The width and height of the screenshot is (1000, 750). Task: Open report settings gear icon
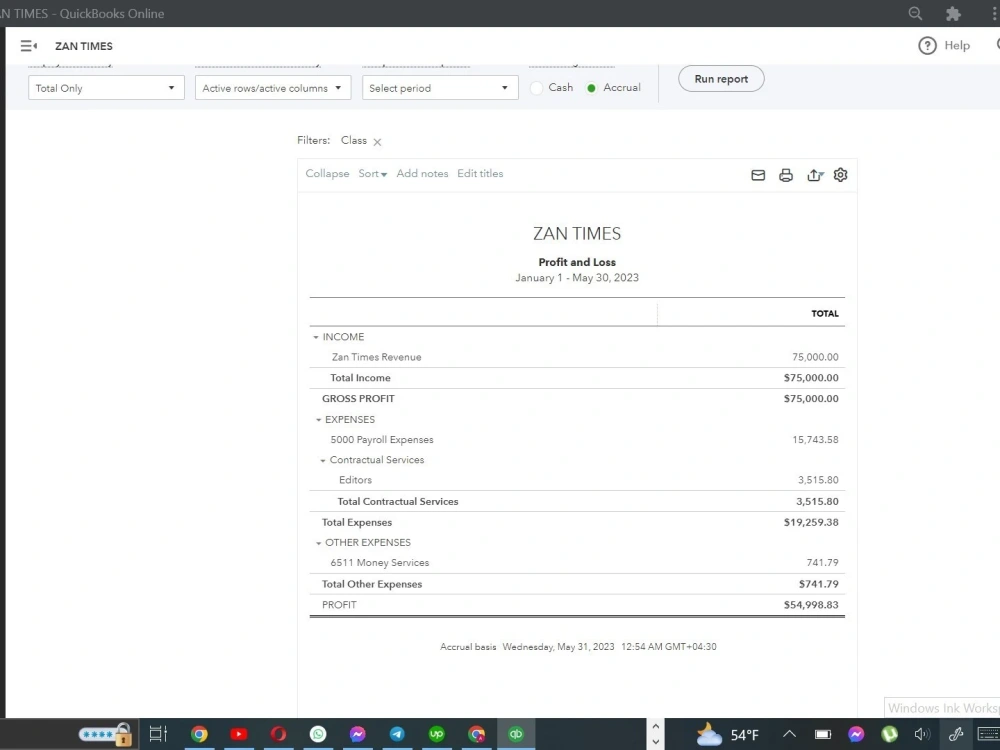pyautogui.click(x=841, y=175)
